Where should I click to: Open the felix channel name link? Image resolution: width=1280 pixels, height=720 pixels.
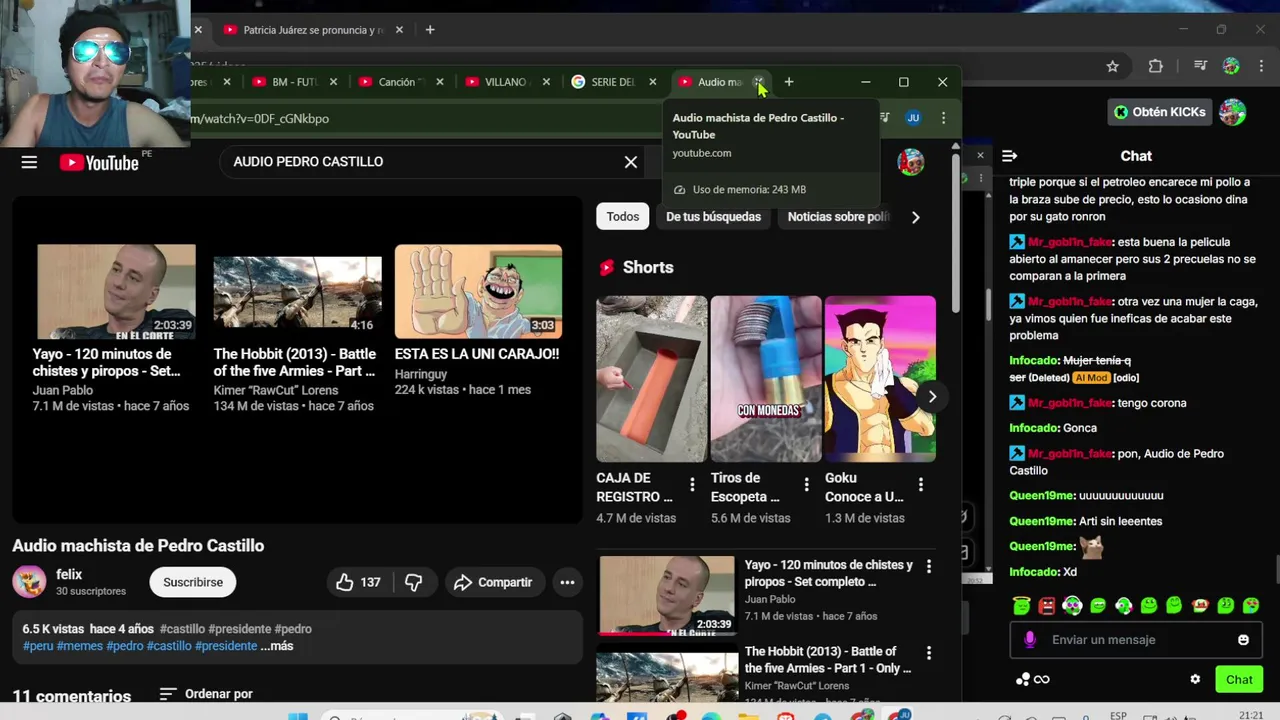[69, 574]
